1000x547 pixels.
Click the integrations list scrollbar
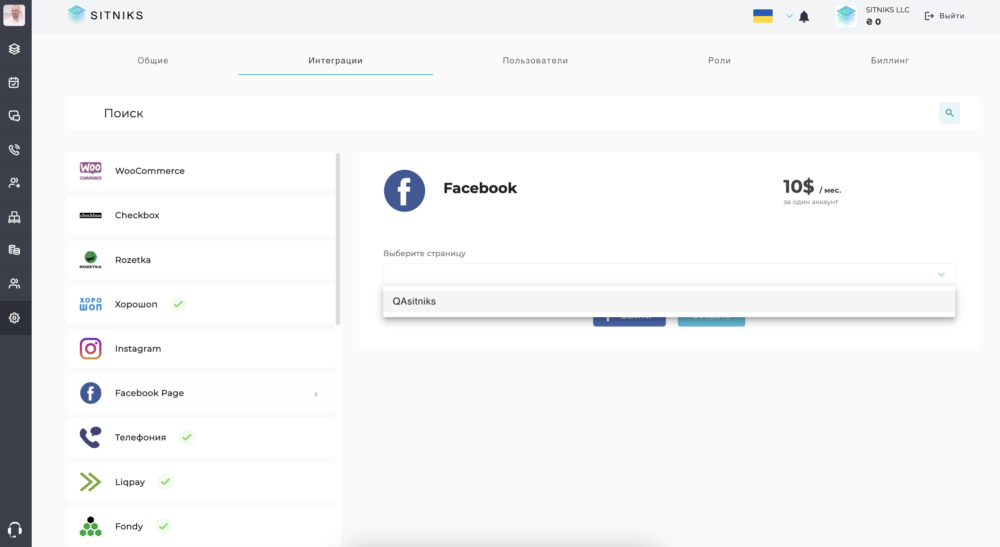click(x=337, y=239)
